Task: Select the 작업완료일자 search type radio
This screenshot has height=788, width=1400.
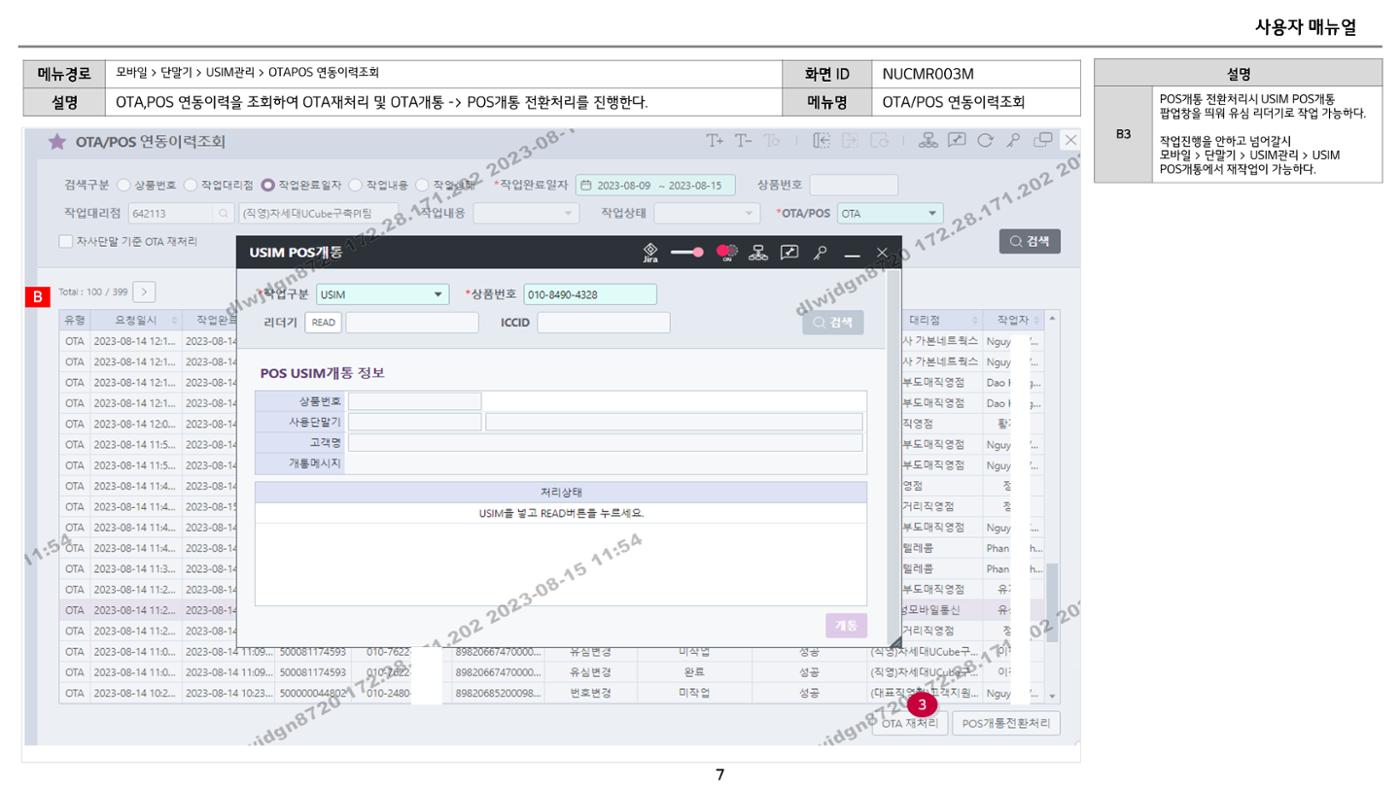Action: [268, 185]
